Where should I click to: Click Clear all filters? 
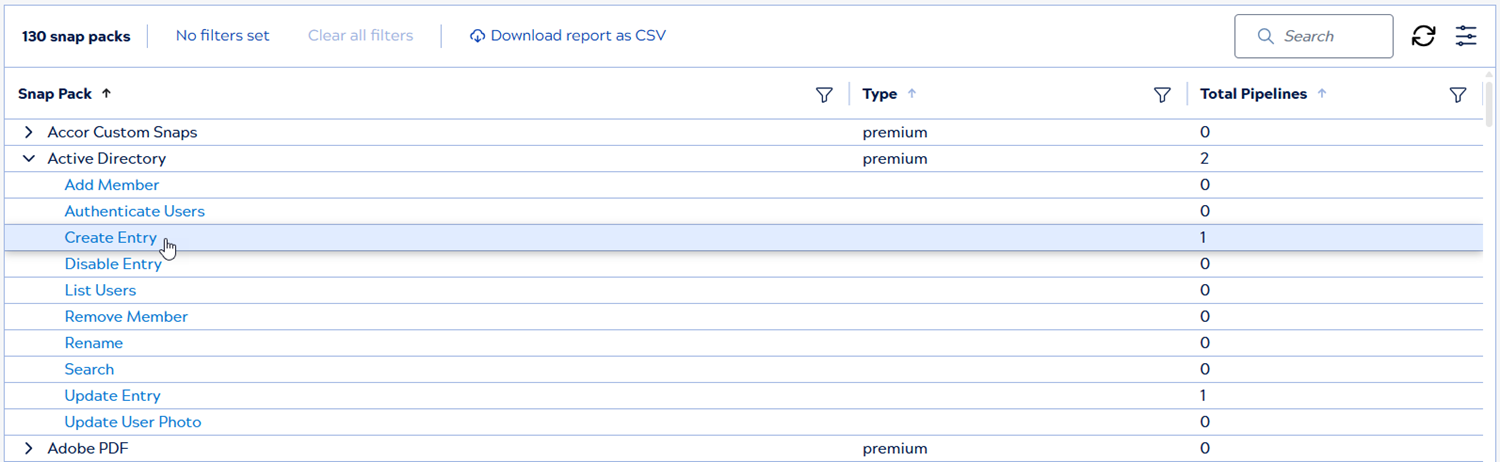pos(360,36)
